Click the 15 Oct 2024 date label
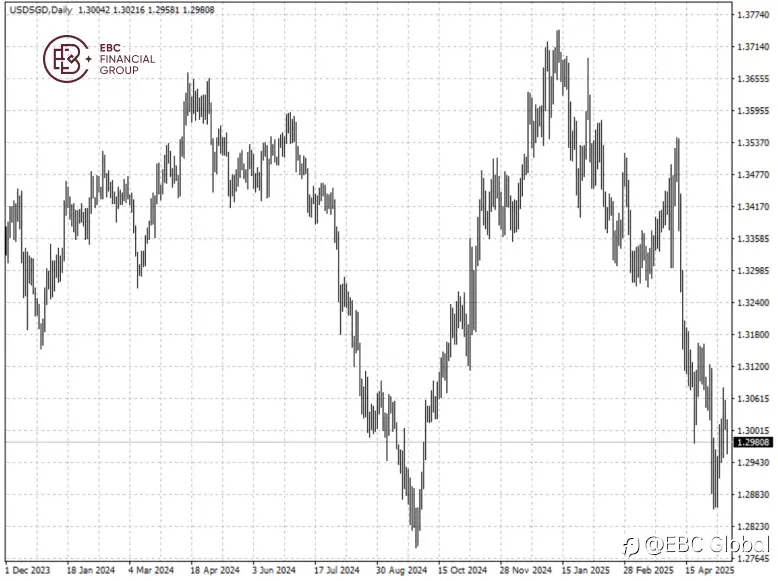Screen dimensions: 778x581 click(462, 570)
